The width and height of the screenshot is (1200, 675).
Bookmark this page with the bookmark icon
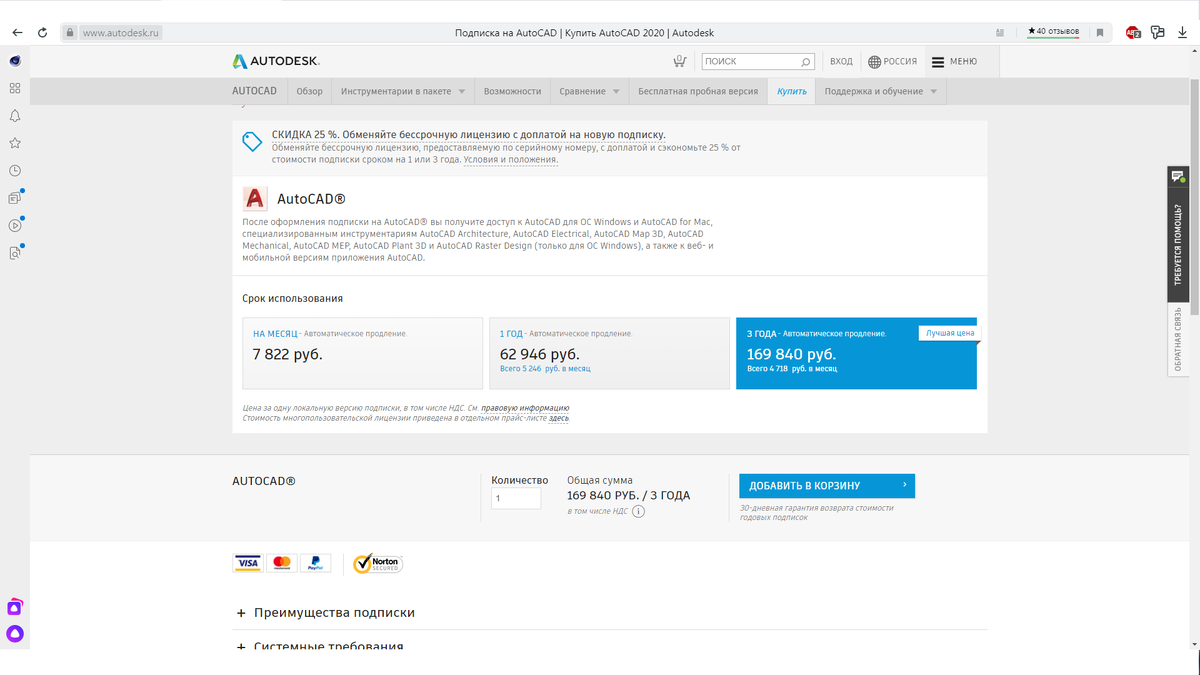point(1100,32)
